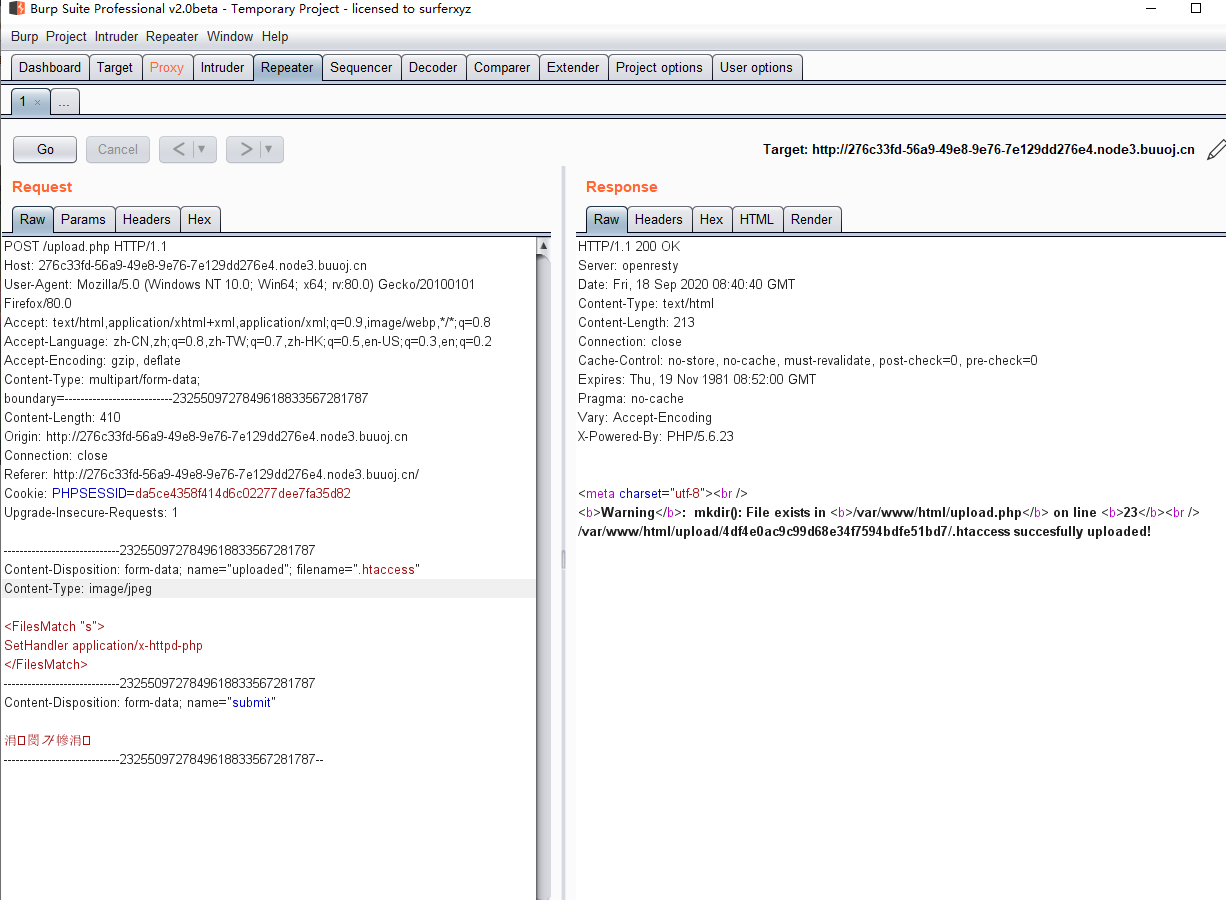Click the Cancel button
Image resolution: width=1226 pixels, height=900 pixels.
pyautogui.click(x=118, y=149)
